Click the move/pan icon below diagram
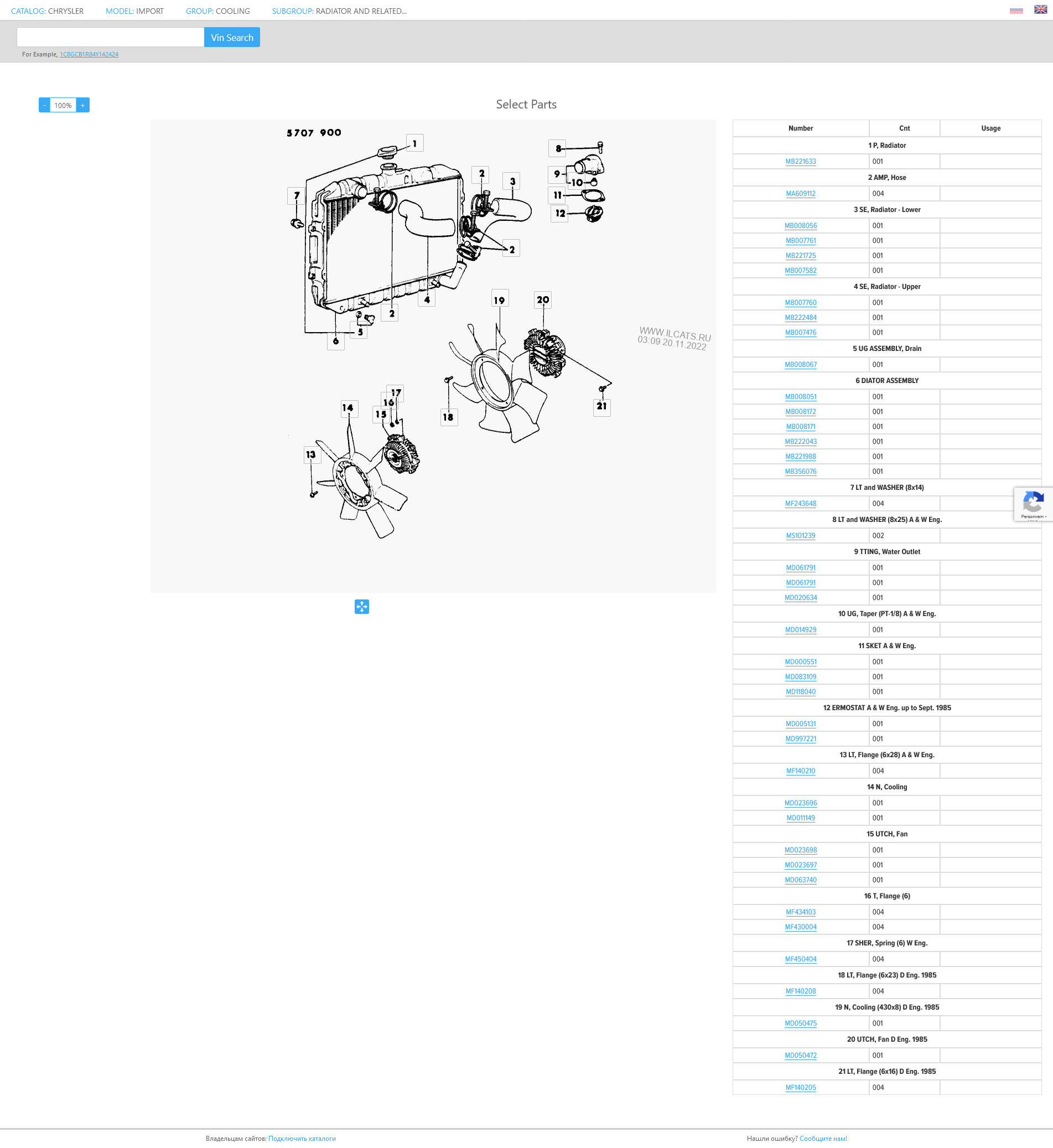This screenshot has width=1053, height=1148. click(x=361, y=607)
